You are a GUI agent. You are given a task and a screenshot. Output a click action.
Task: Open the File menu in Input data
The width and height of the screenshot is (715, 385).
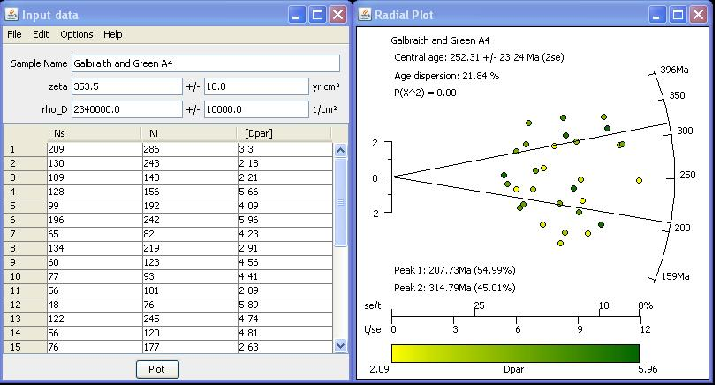point(14,34)
